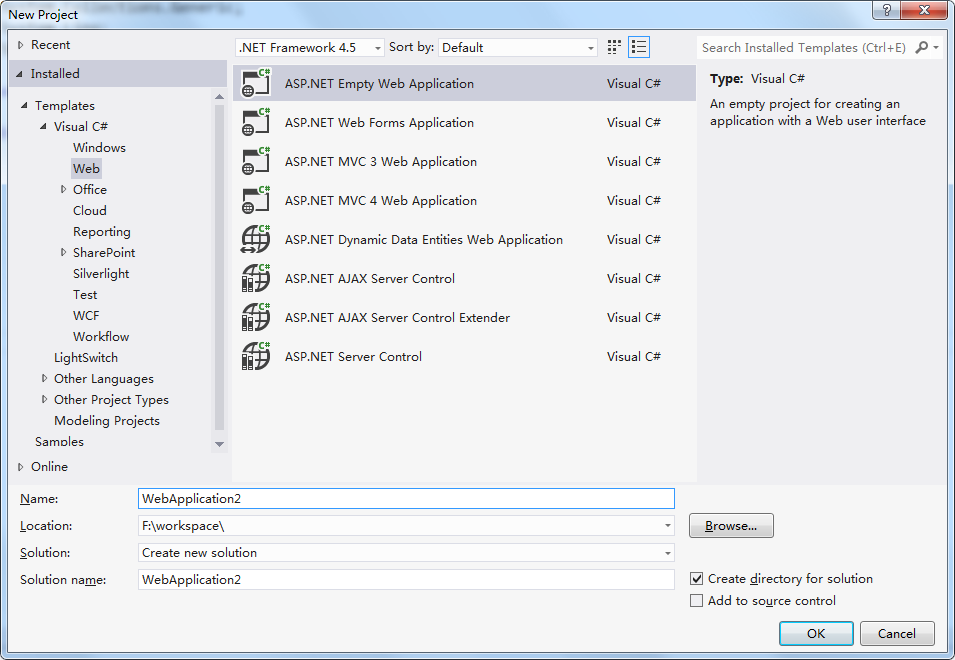Viewport: 955px width, 660px height.
Task: Click the search magnifier icon
Action: [x=922, y=47]
